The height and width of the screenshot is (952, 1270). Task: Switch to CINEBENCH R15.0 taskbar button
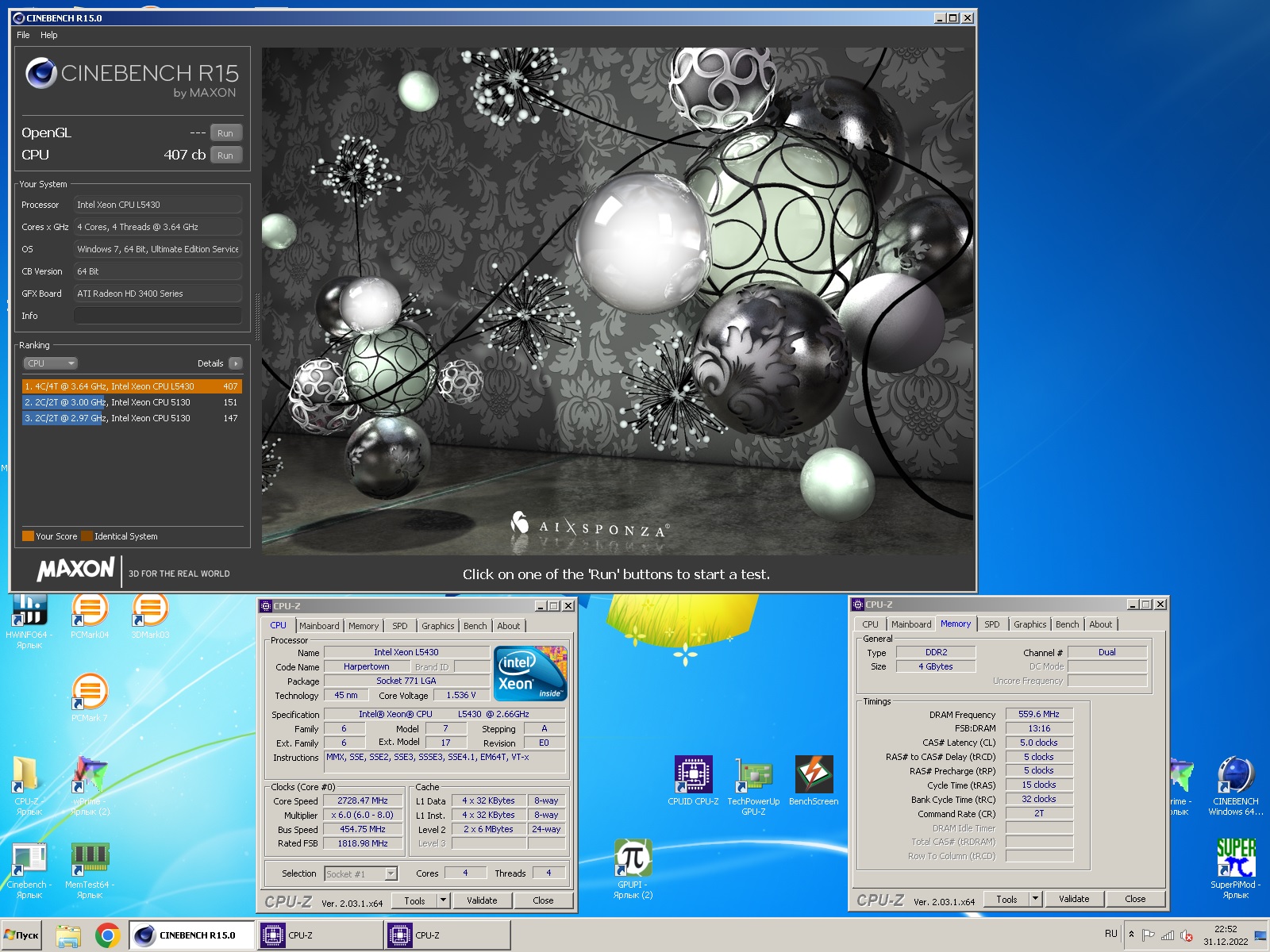pyautogui.click(x=192, y=935)
